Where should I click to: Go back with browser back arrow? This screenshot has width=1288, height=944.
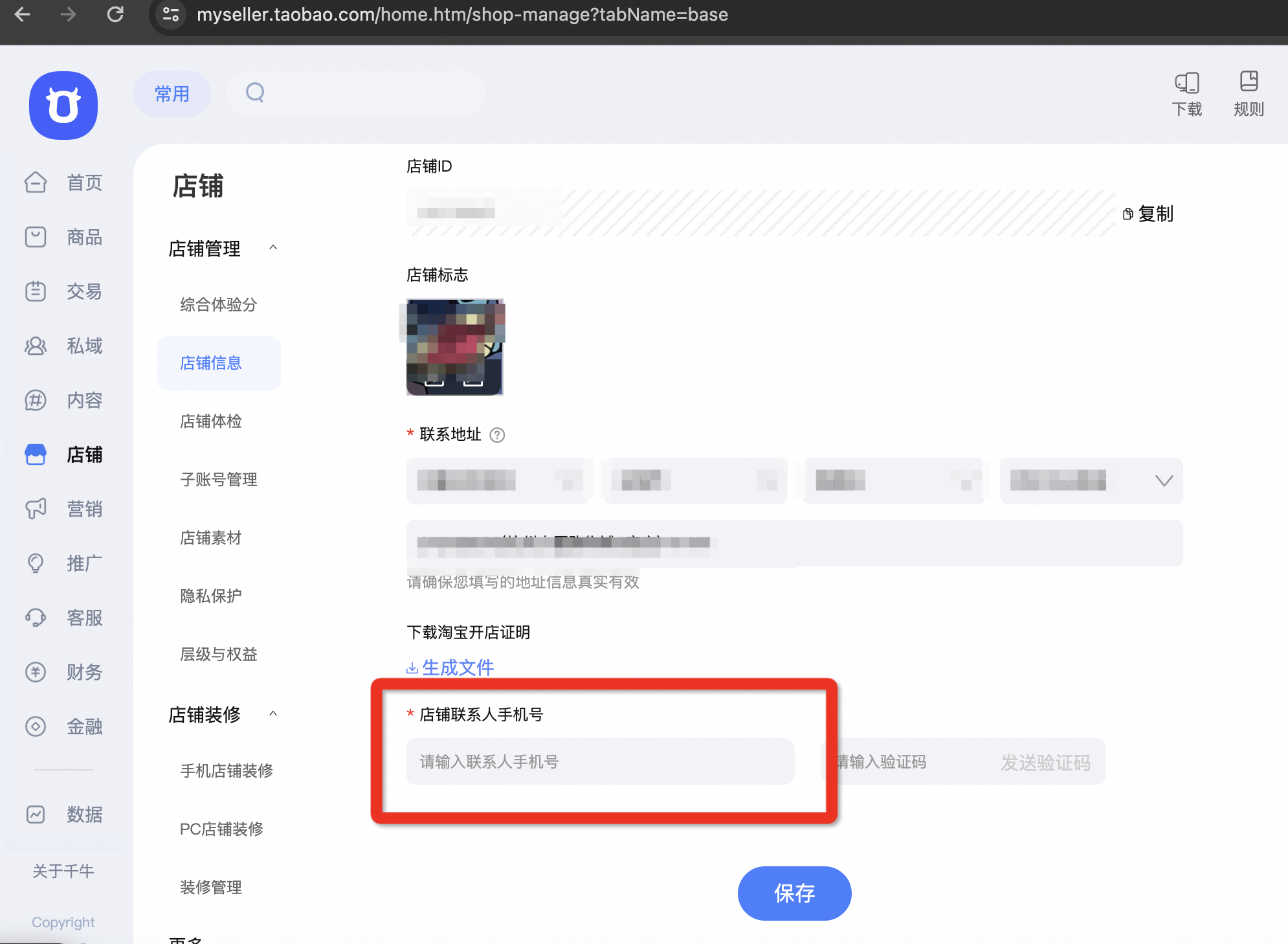click(23, 14)
